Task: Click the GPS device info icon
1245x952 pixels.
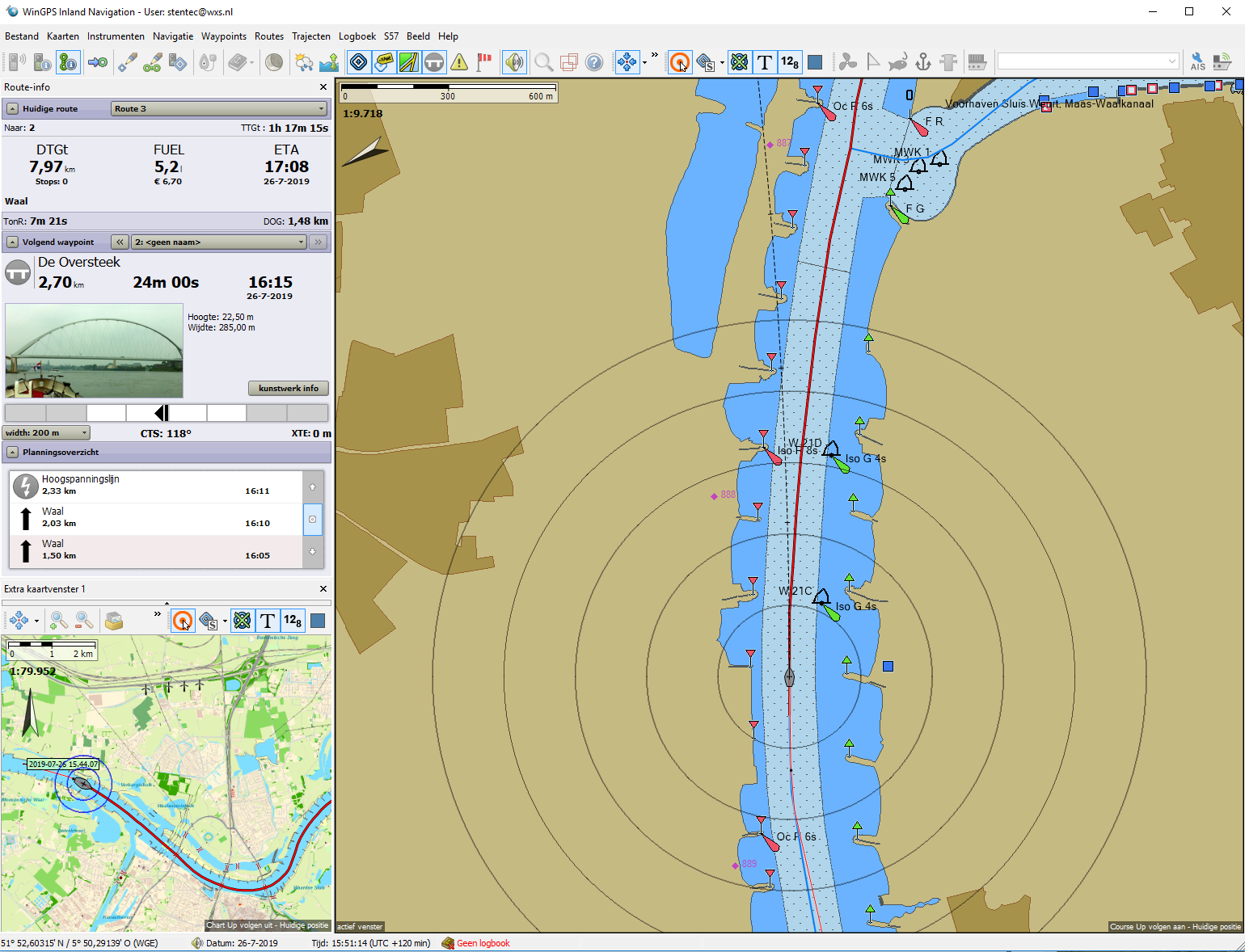Action: pos(43,62)
